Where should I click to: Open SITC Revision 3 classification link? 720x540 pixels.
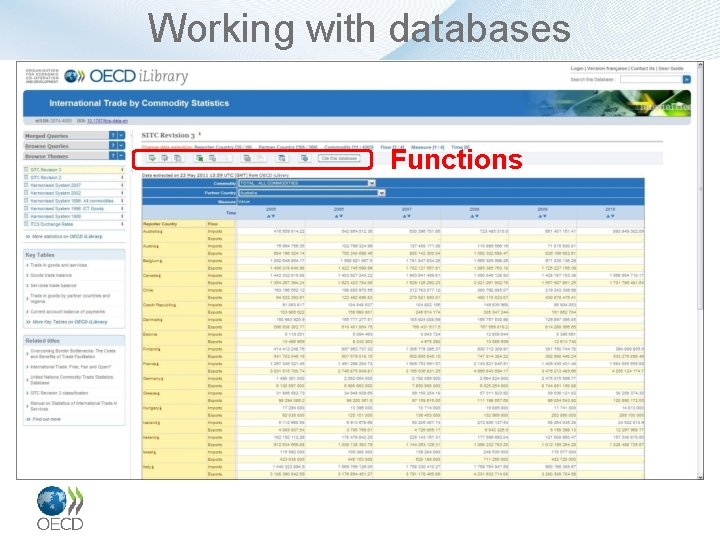coord(59,393)
